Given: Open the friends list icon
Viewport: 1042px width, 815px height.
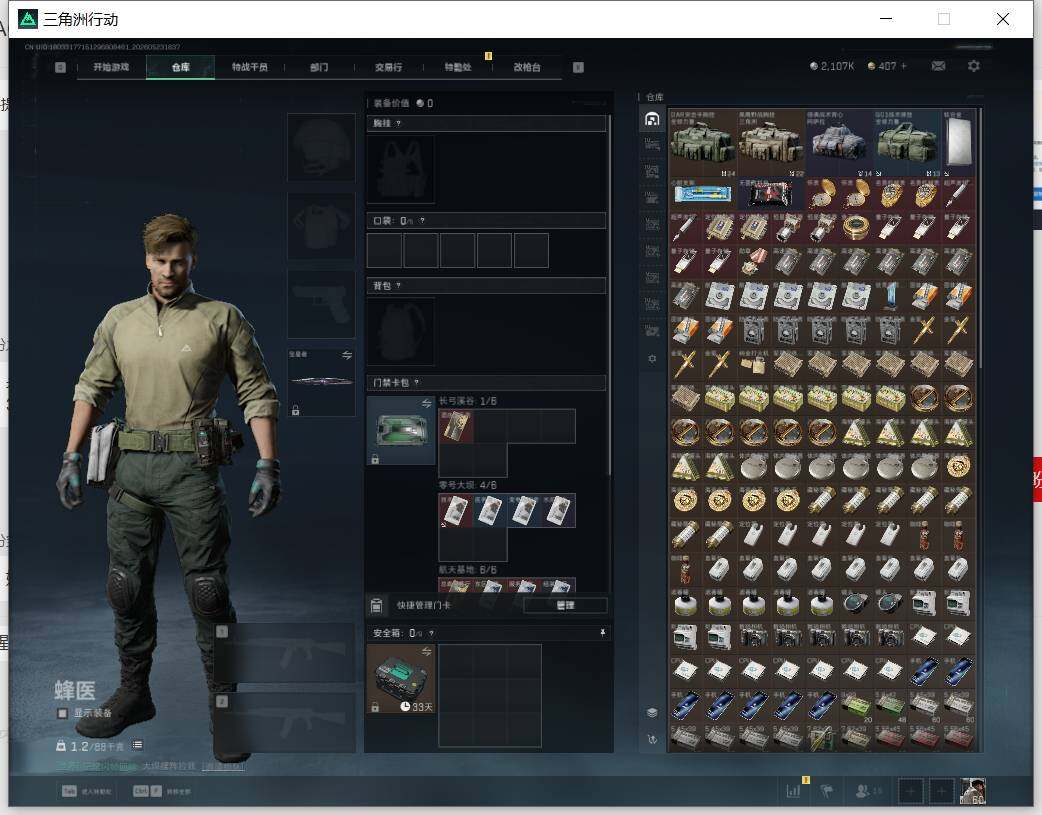Looking at the screenshot, I should (x=863, y=791).
